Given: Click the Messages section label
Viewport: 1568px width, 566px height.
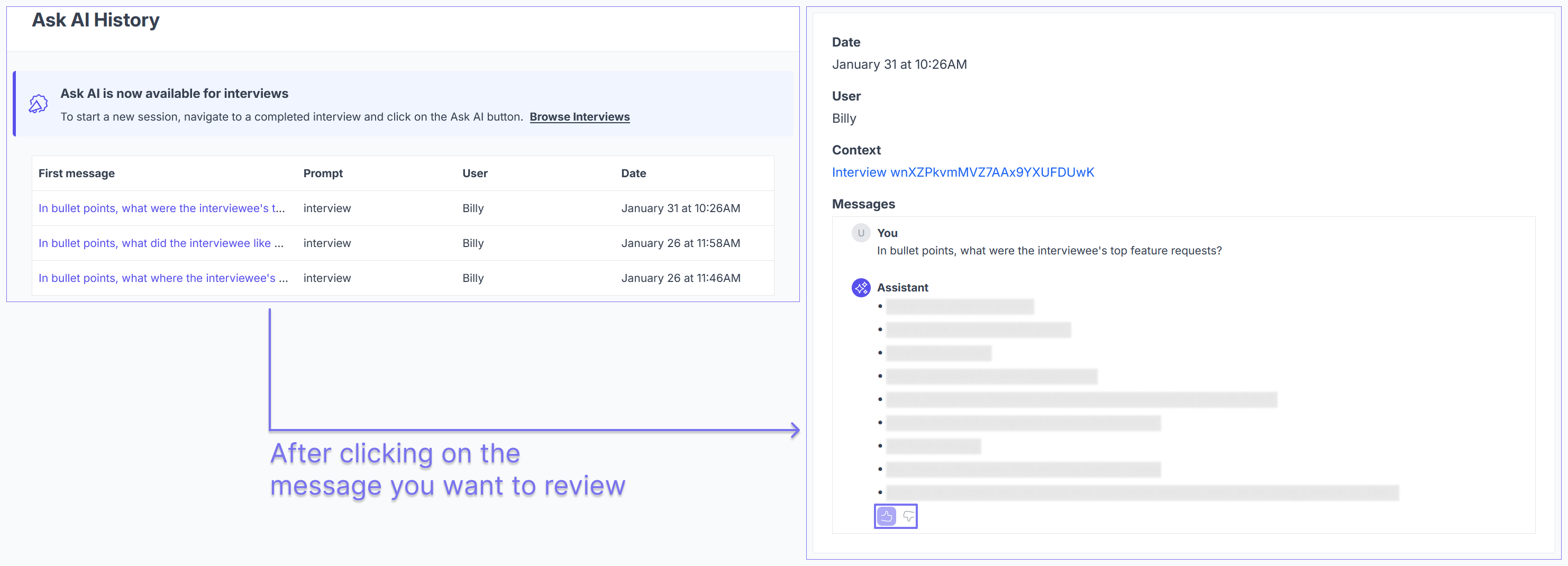Looking at the screenshot, I should (863, 205).
